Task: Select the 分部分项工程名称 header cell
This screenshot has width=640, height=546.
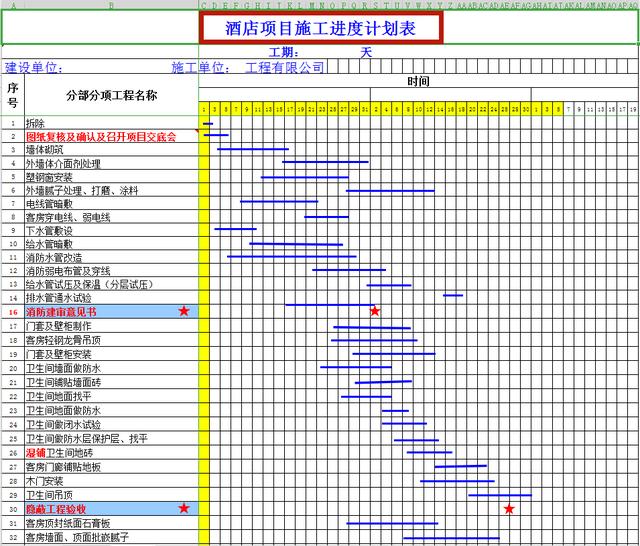Action: pos(111,95)
